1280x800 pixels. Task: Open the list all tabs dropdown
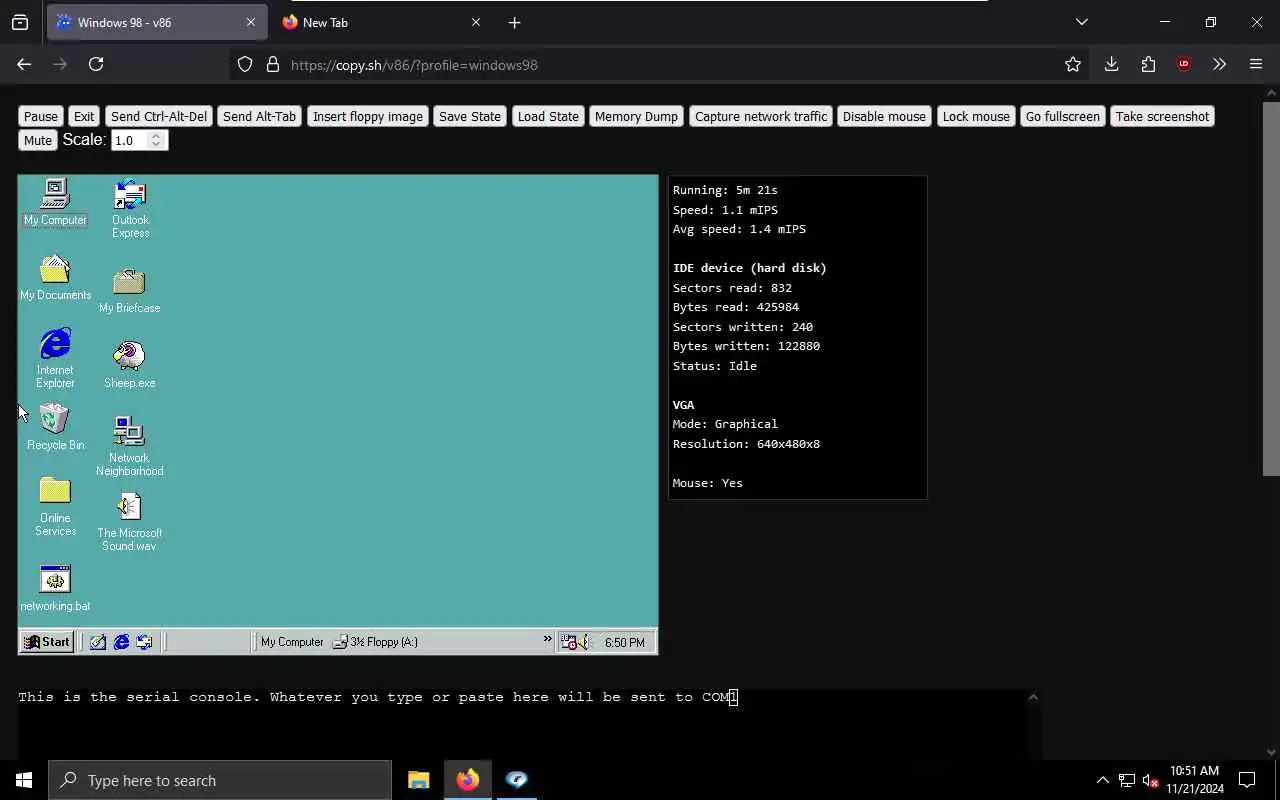coord(1081,22)
